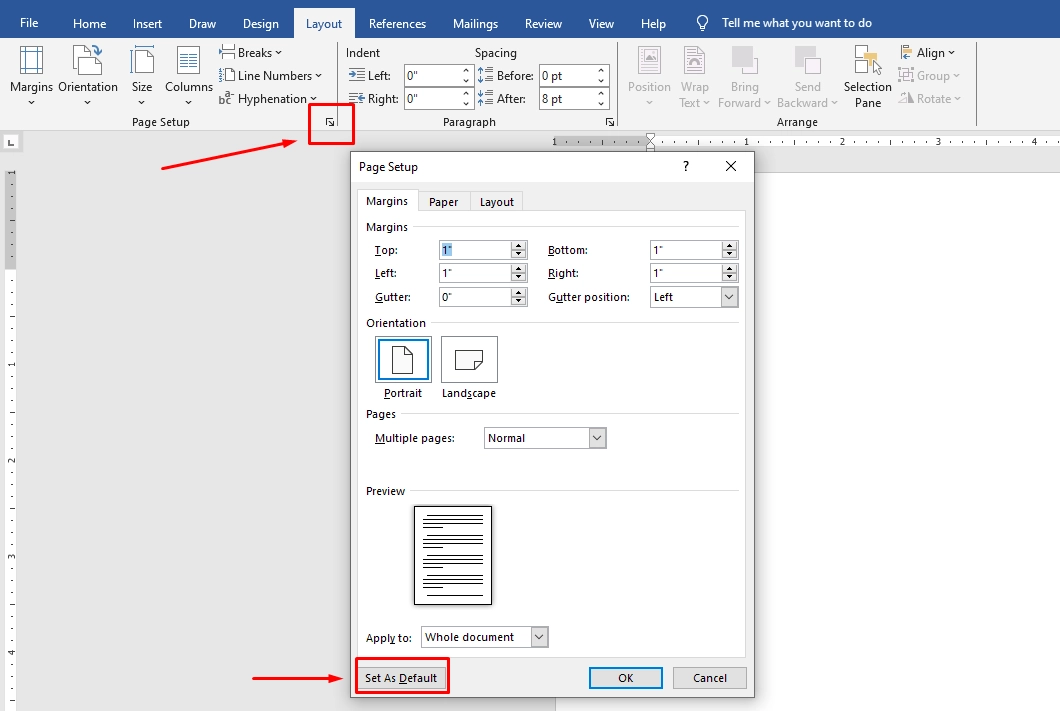This screenshot has width=1060, height=711.
Task: Select Landscape orientation in the dialog
Action: [469, 360]
